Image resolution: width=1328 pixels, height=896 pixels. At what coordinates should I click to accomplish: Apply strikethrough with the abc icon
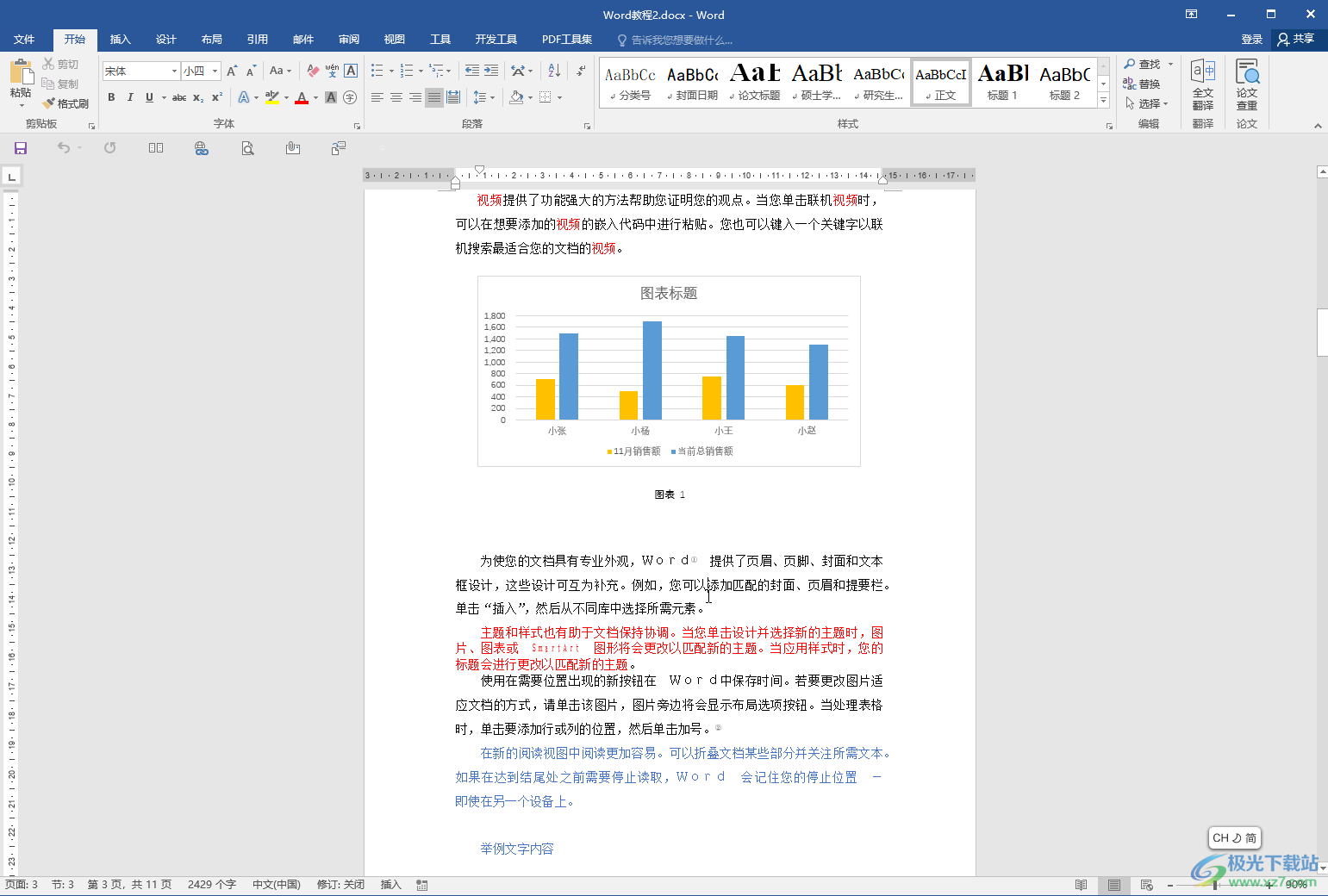(179, 97)
